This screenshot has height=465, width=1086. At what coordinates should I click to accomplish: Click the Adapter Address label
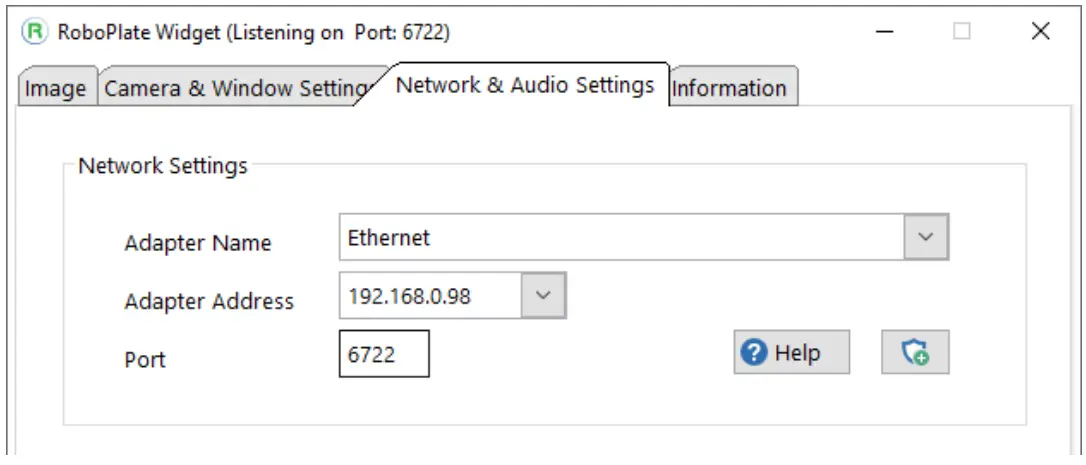click(x=209, y=301)
